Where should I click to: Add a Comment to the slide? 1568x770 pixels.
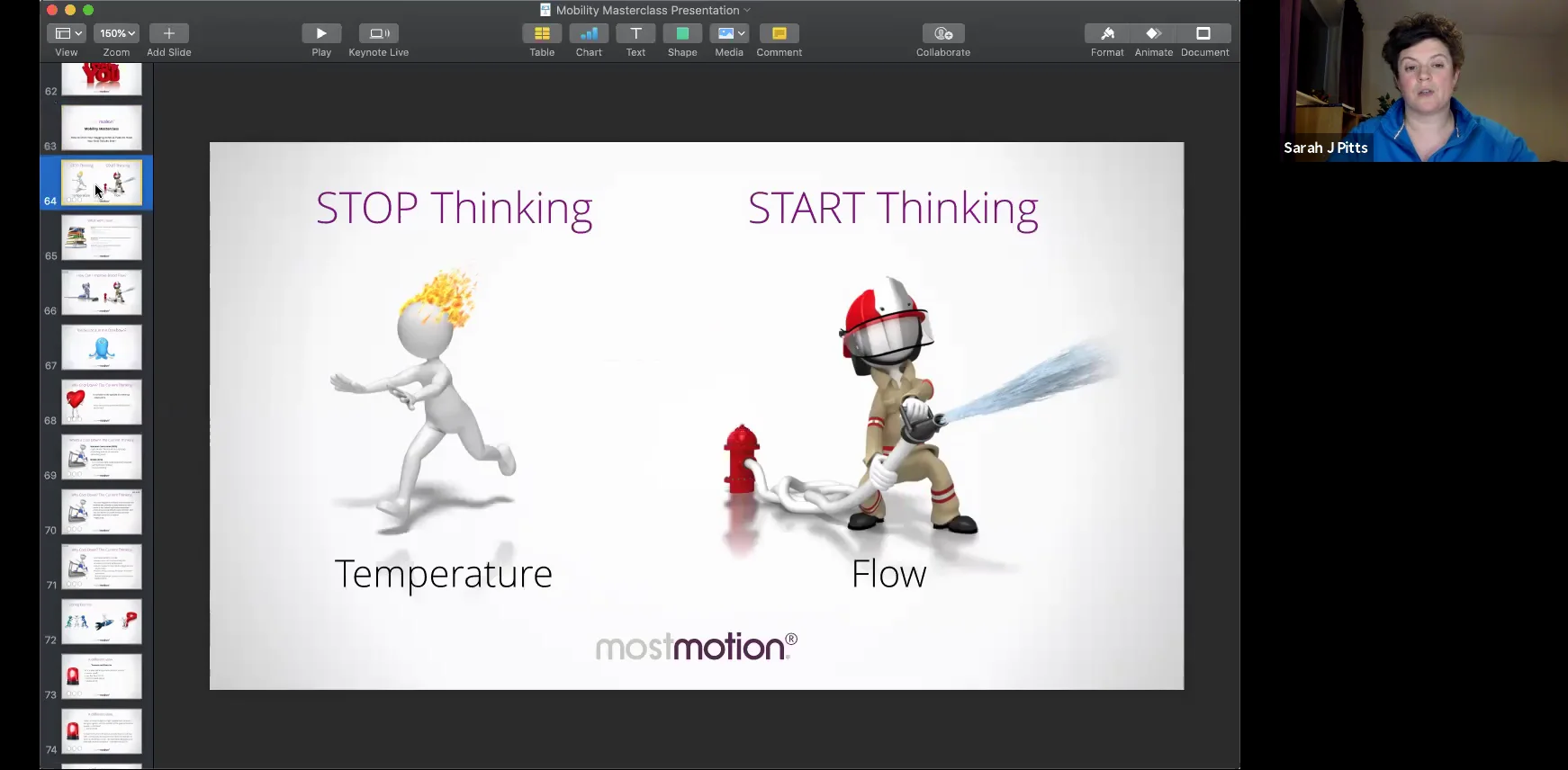click(779, 33)
